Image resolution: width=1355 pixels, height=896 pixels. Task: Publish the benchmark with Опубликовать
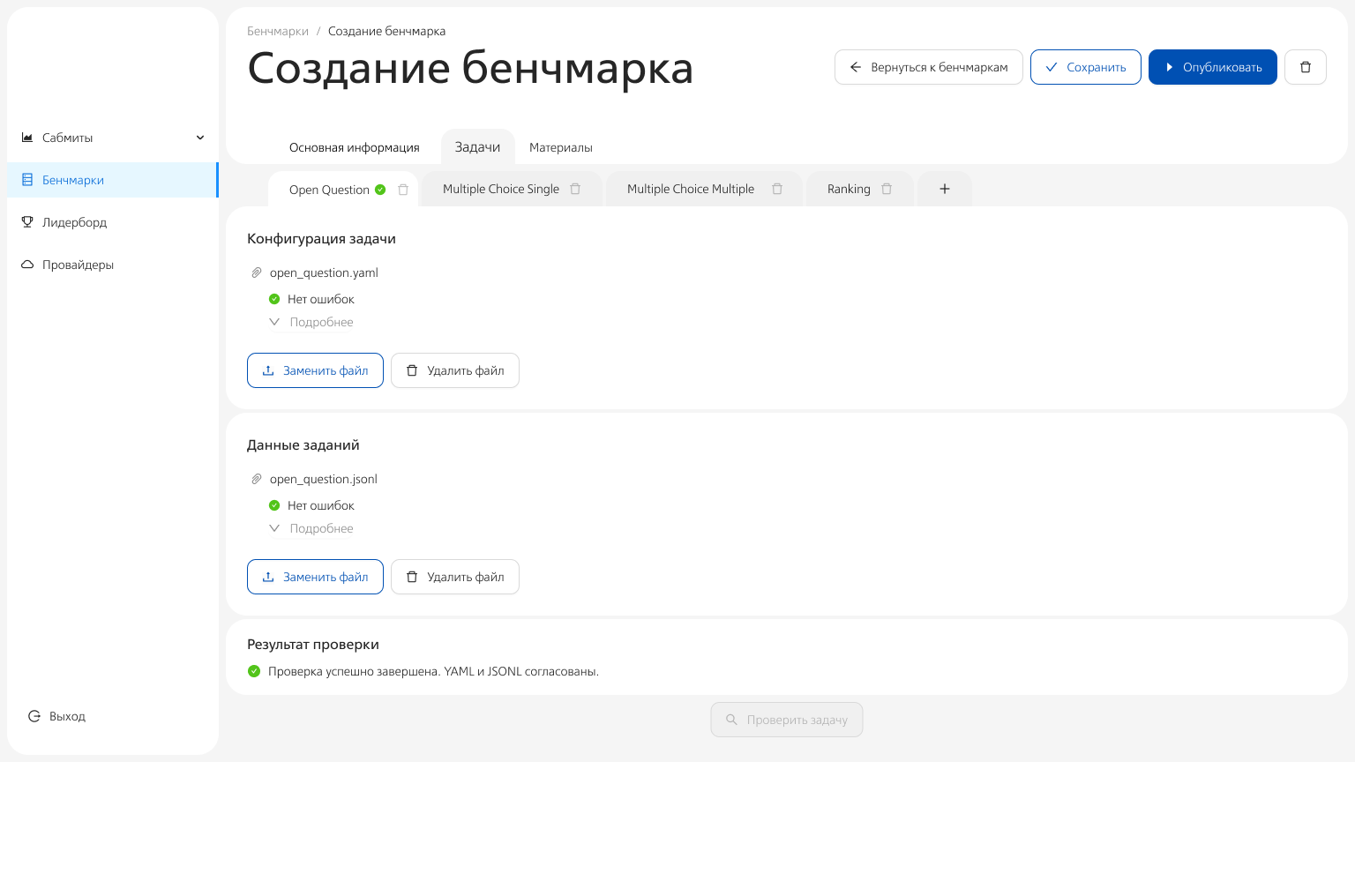[1213, 67]
